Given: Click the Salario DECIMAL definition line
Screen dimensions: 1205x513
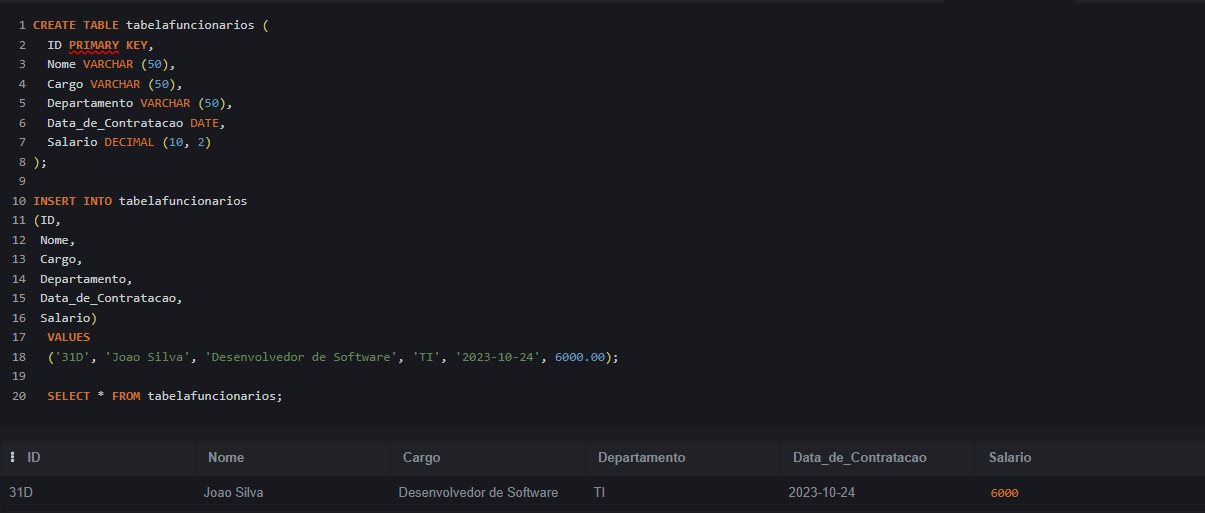Looking at the screenshot, I should pos(129,142).
